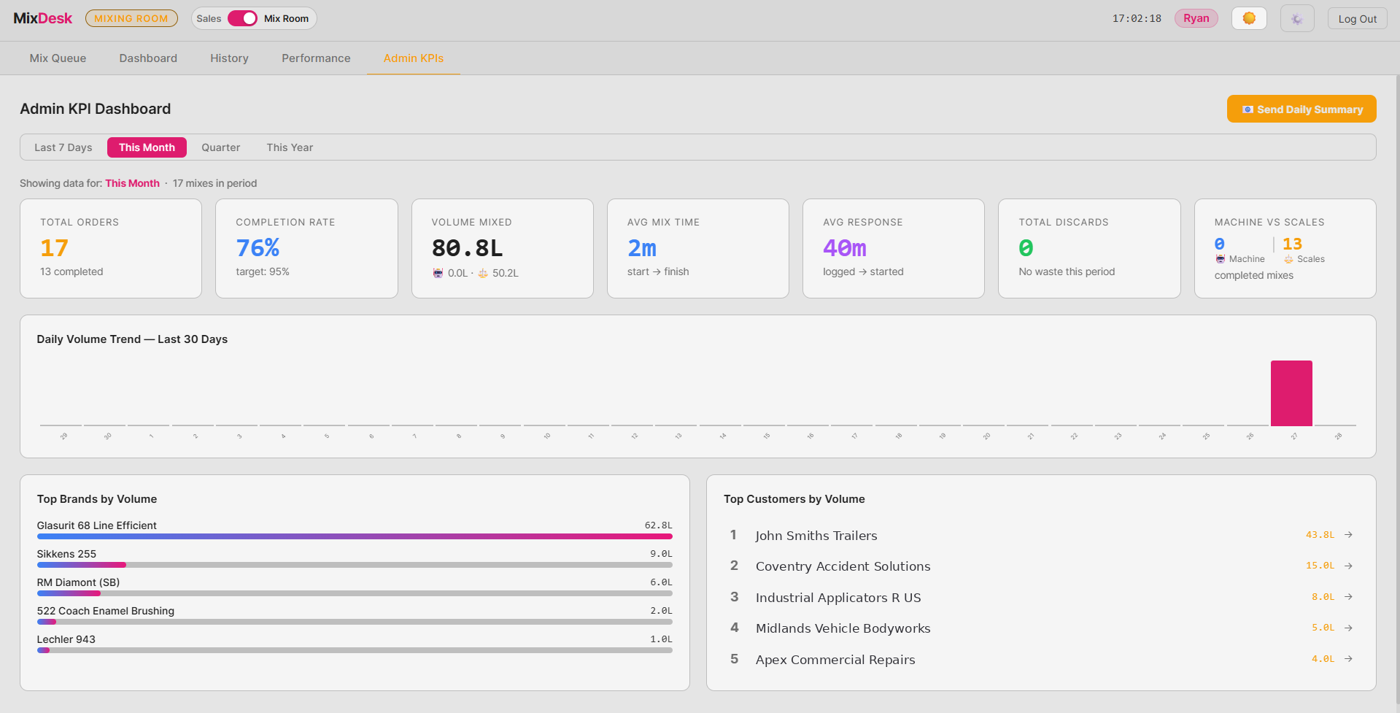Click the Glasurit 68 Line Efficient volume bar
Screen dimensions: 1400x713
point(354,537)
